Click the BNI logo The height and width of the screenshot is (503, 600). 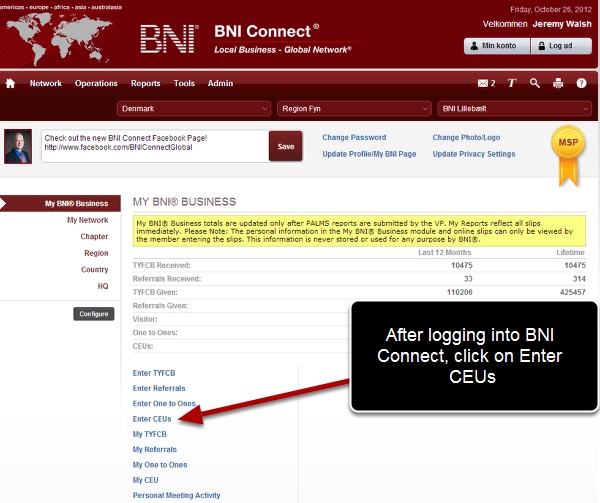click(169, 39)
